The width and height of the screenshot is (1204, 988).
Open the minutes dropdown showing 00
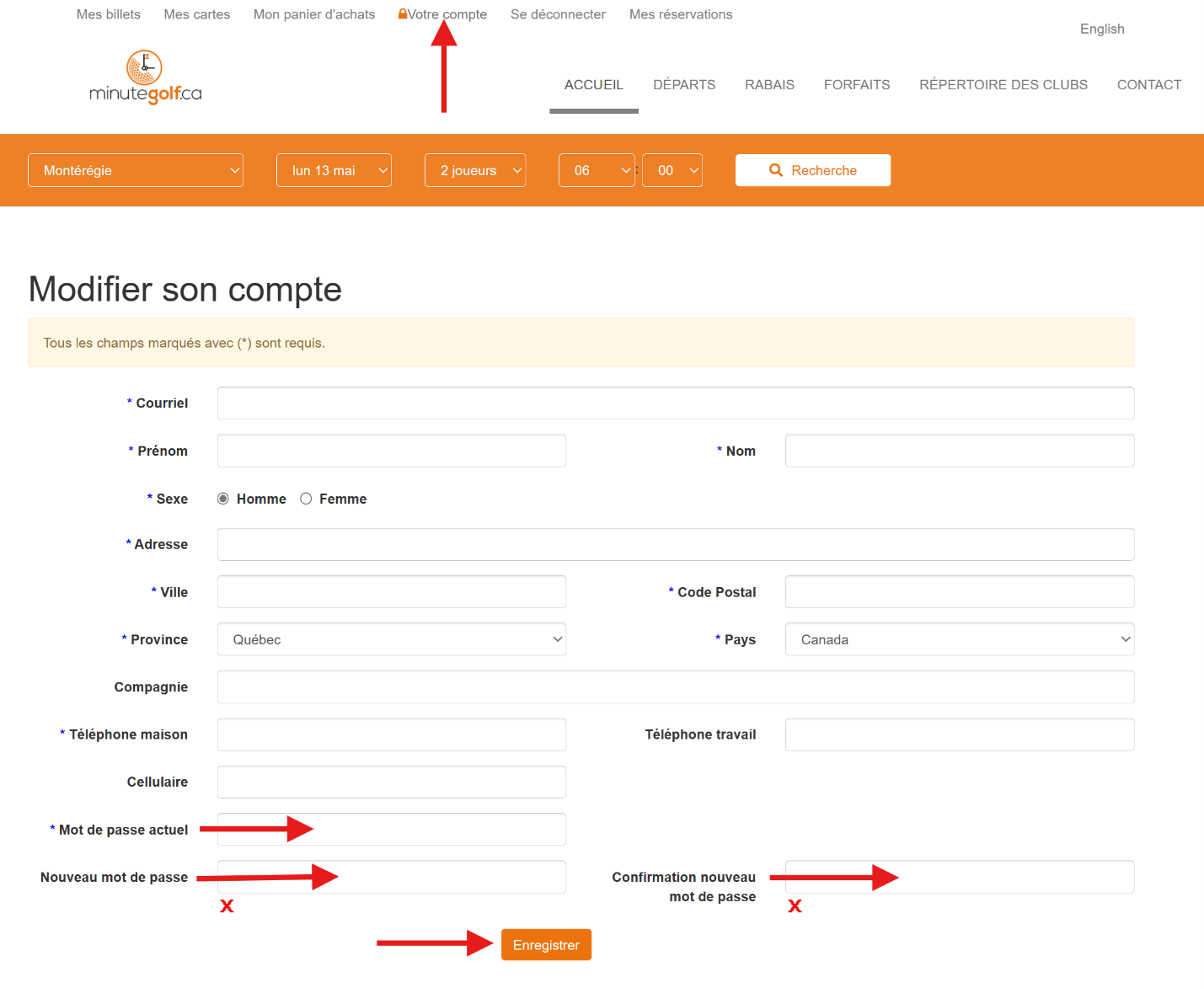coord(672,170)
